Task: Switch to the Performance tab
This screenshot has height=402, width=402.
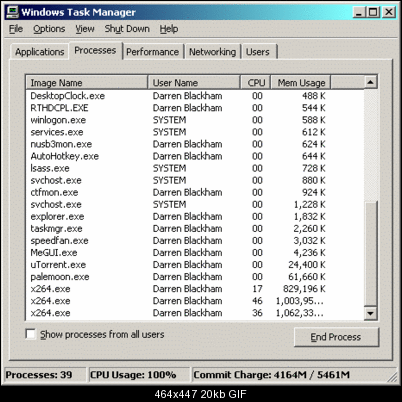Action: click(x=153, y=52)
